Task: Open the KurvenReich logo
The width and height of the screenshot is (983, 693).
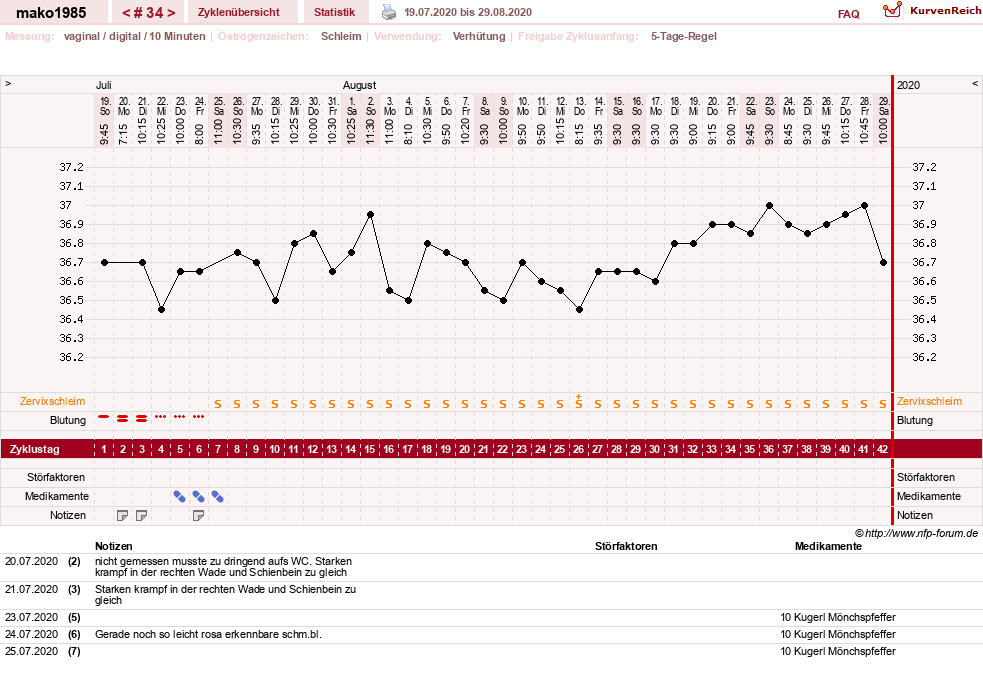Action: coord(932,11)
